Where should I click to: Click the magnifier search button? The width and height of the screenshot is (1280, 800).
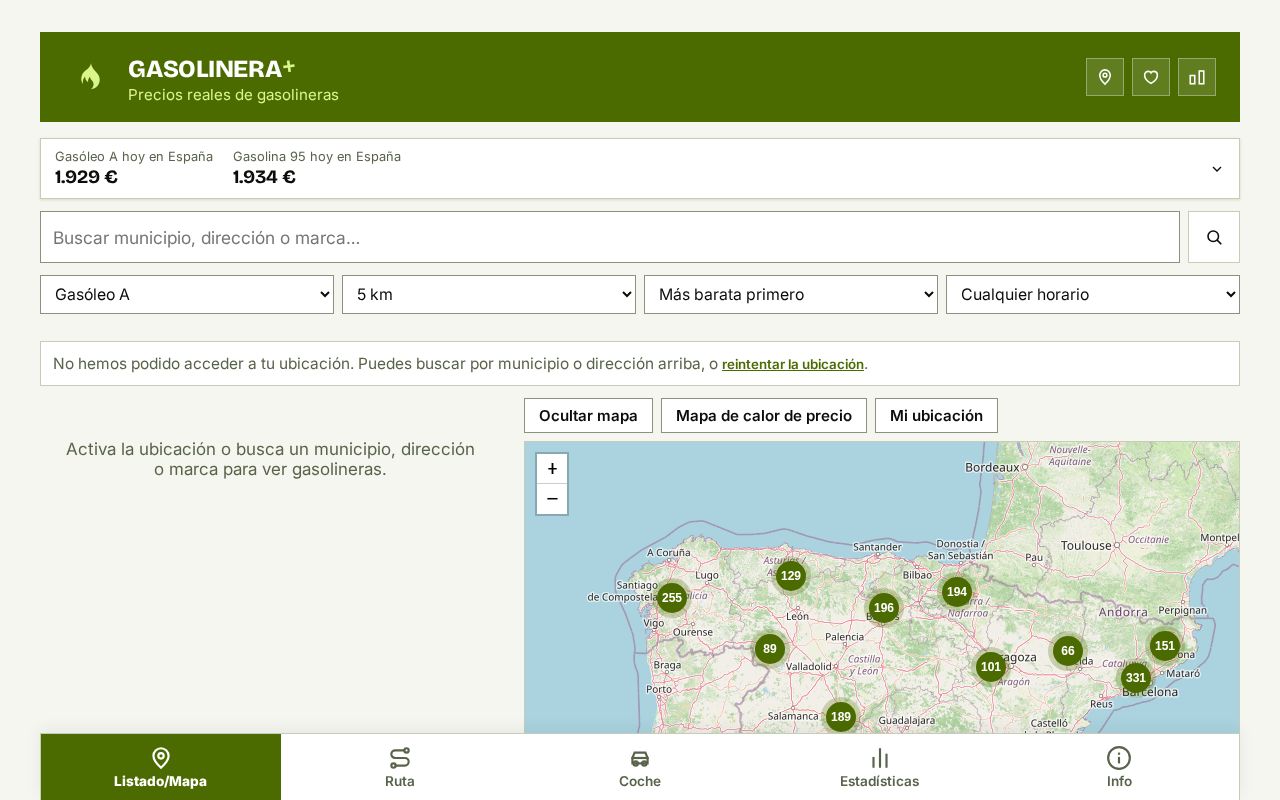tap(1214, 237)
